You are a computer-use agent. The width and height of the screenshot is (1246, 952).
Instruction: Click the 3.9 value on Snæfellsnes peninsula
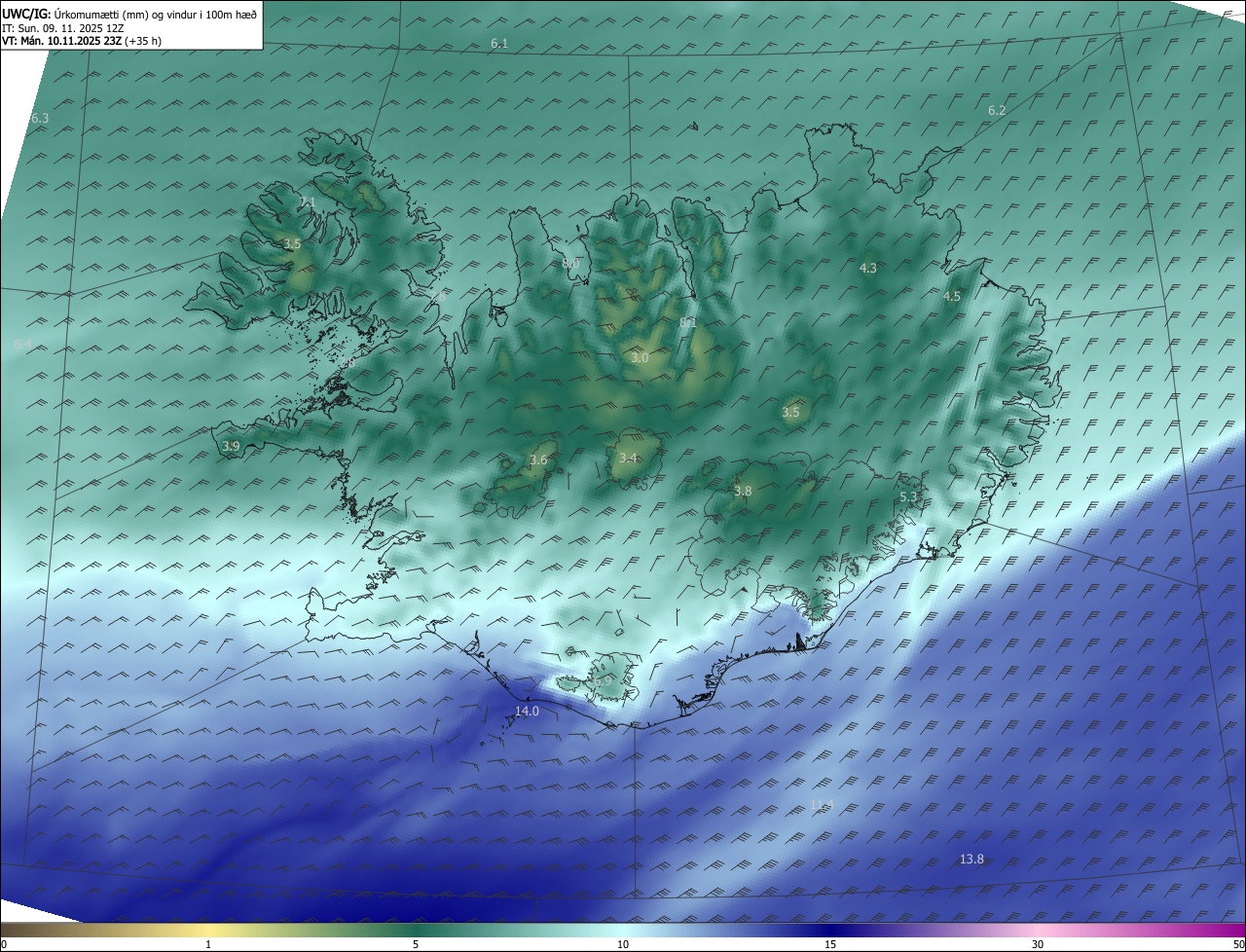click(231, 446)
